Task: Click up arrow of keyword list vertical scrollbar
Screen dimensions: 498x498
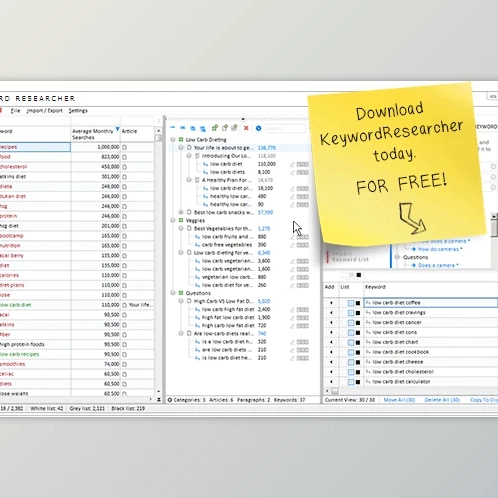Action: coord(159,131)
